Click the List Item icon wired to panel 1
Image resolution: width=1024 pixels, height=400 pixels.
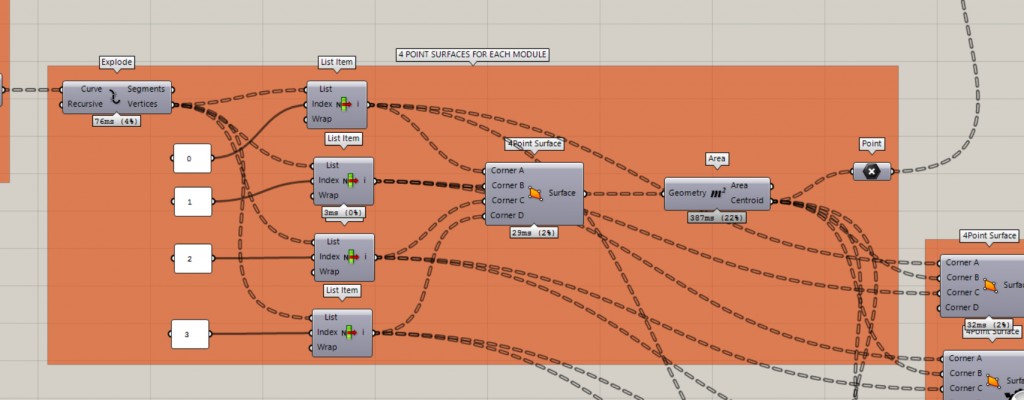click(x=351, y=181)
